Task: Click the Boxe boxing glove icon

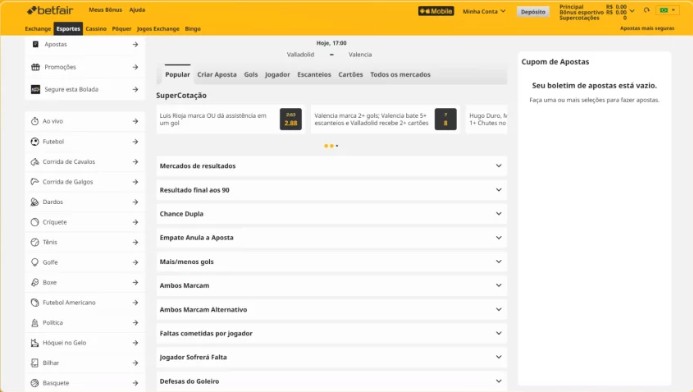Action: click(x=35, y=282)
